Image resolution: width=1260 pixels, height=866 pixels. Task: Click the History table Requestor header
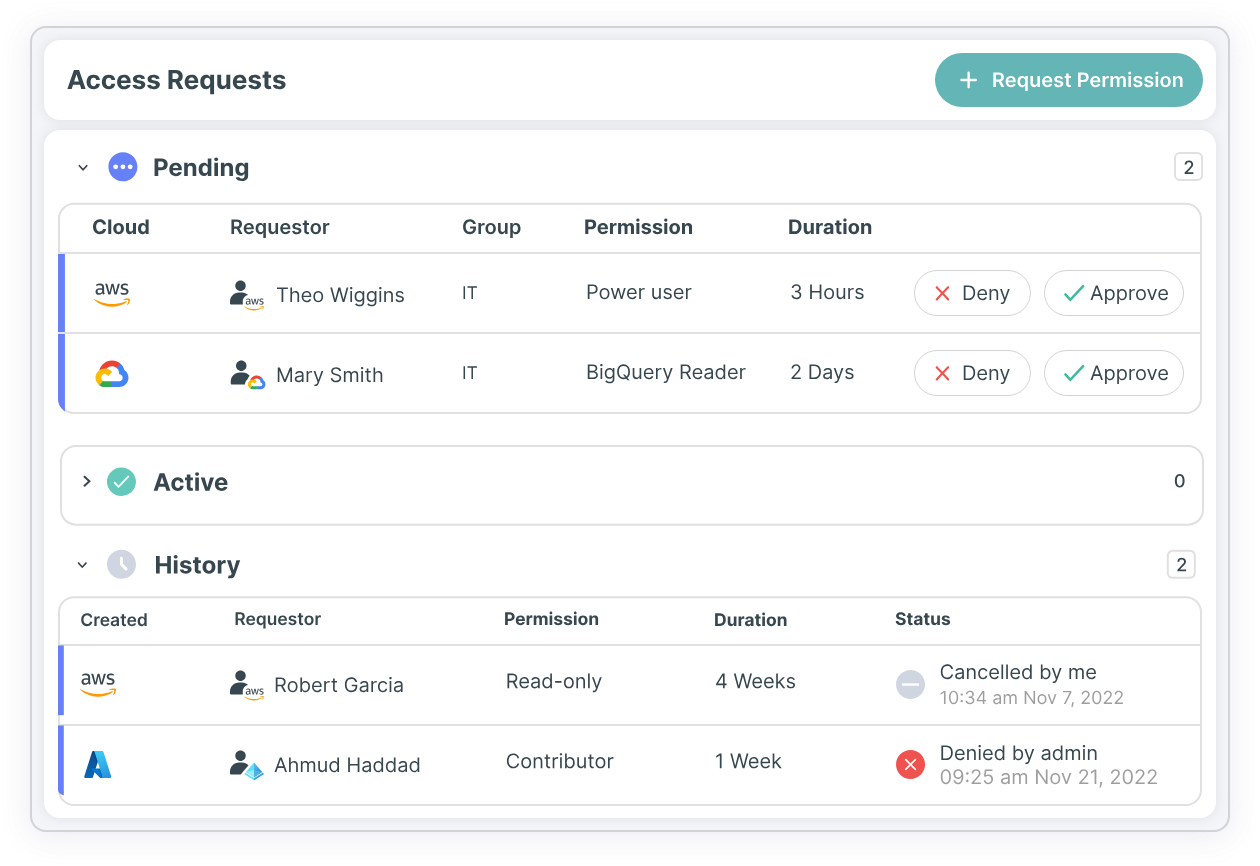coord(278,619)
